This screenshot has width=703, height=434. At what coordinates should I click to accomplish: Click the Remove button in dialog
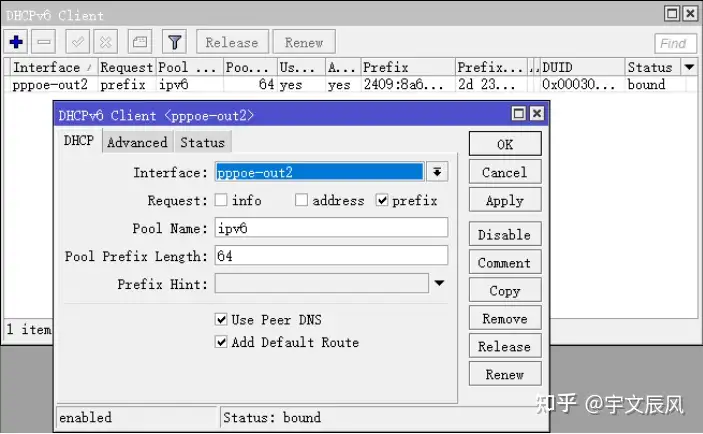point(505,318)
